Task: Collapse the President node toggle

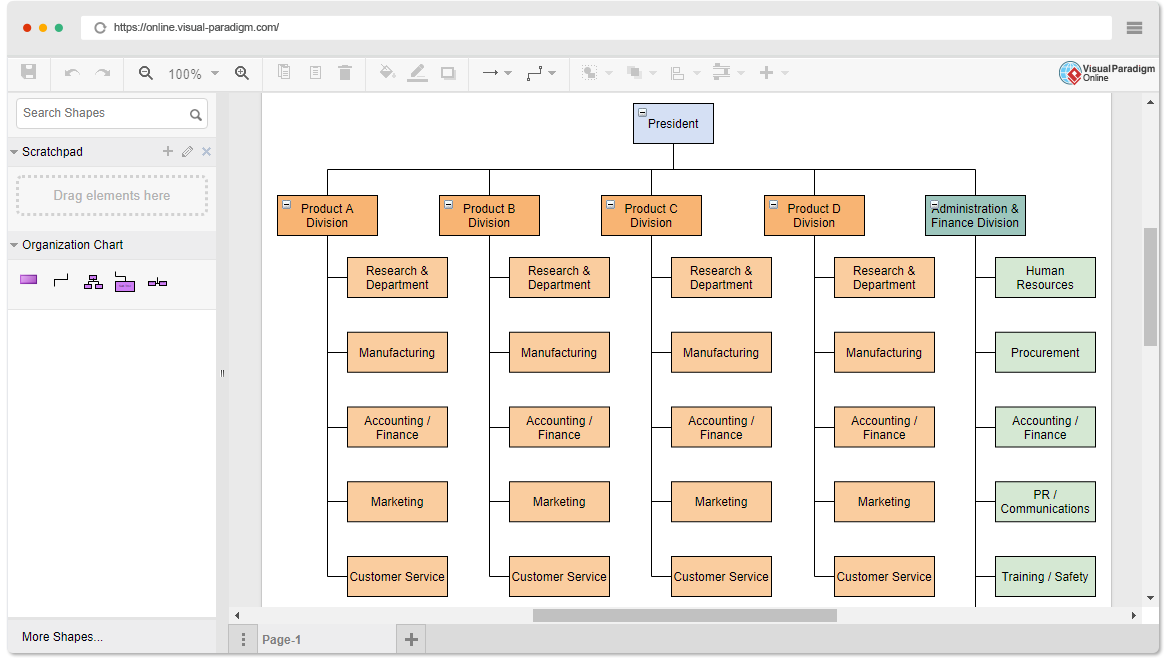Action: [x=642, y=113]
